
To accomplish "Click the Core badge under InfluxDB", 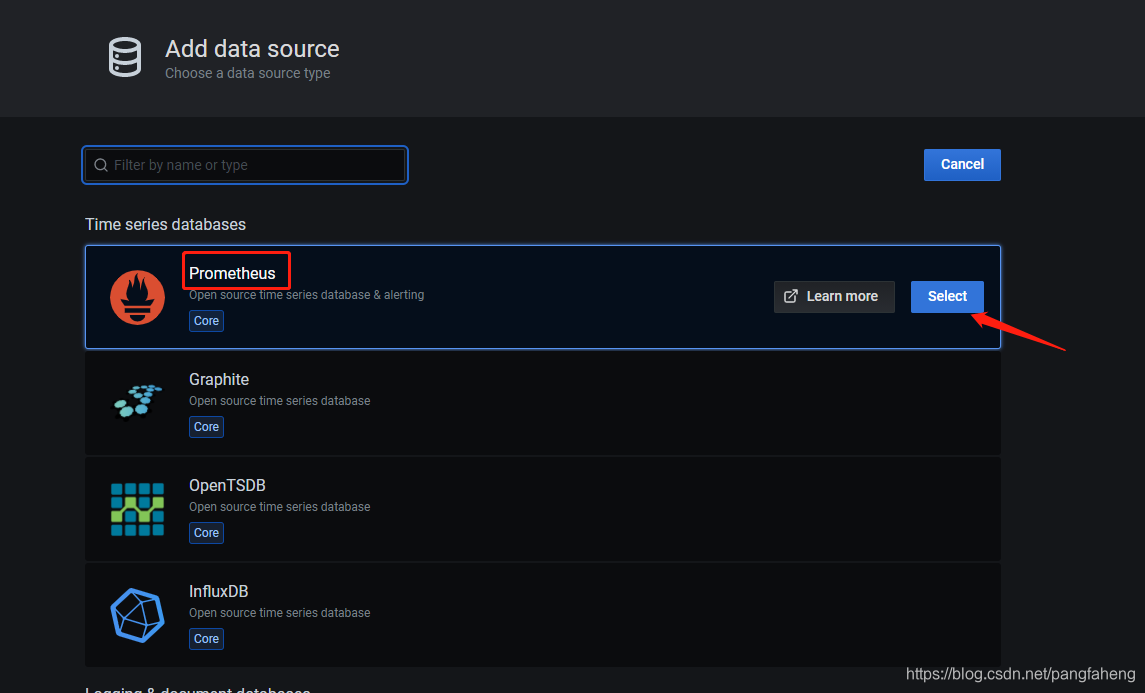I will (206, 638).
